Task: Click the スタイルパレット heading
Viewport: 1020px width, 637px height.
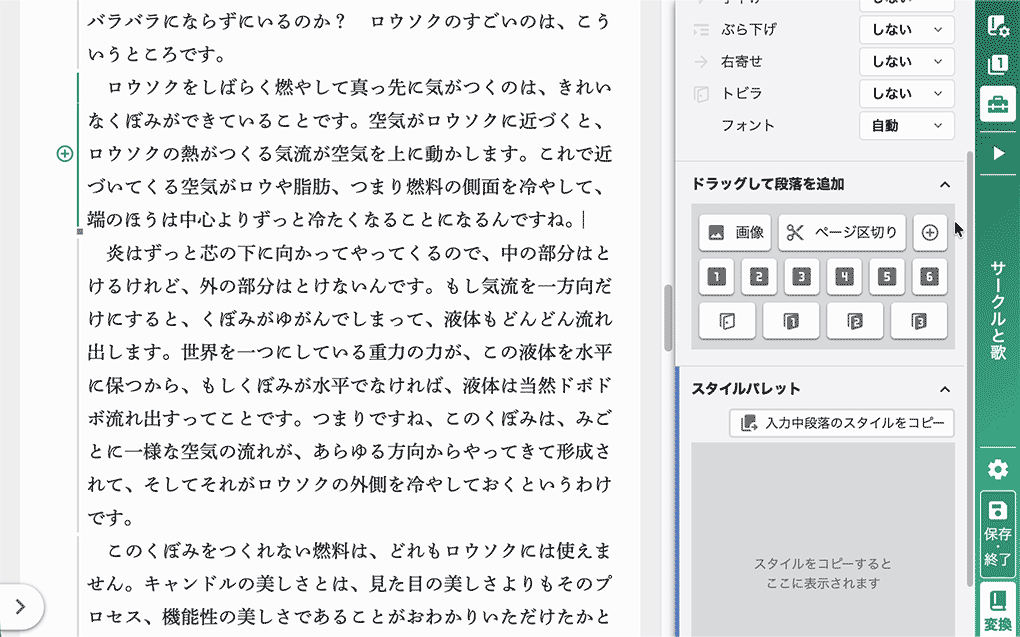Action: (x=745, y=389)
